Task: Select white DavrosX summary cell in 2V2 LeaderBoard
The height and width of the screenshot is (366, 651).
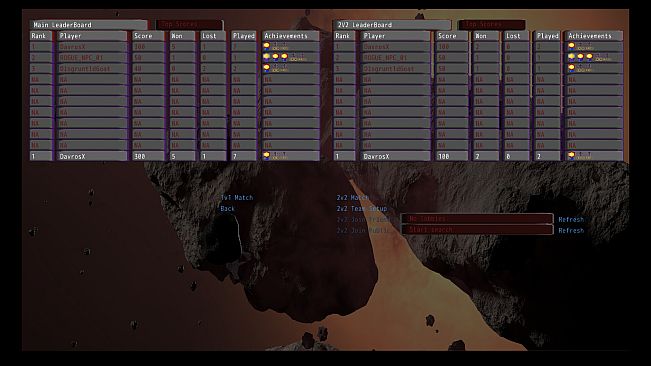Action: coord(396,156)
